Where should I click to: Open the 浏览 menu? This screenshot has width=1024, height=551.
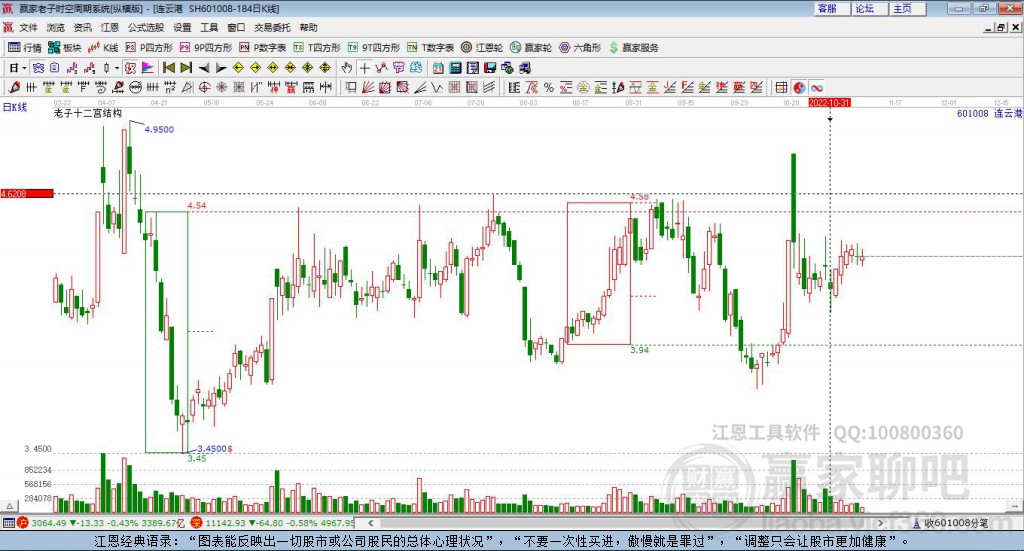[x=56, y=27]
